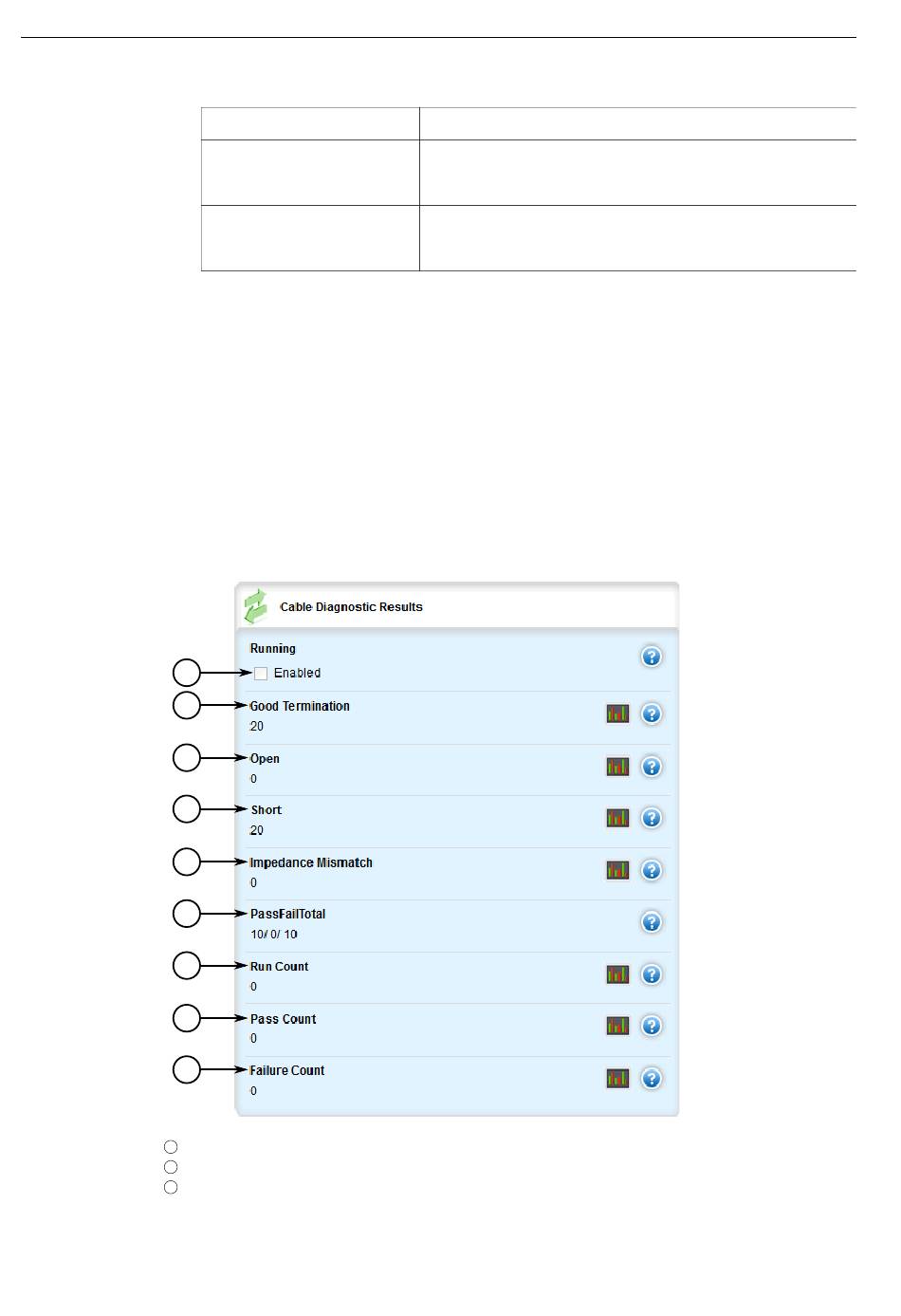
Task: Show help for PassFailTotal
Action: coord(652,922)
